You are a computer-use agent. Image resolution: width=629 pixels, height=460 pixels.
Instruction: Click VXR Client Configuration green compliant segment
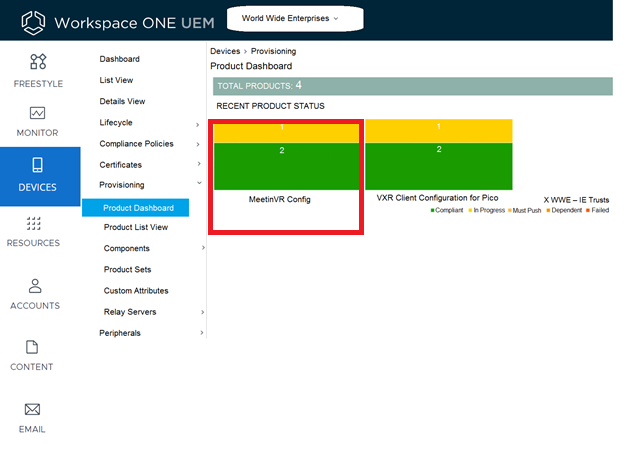click(438, 166)
